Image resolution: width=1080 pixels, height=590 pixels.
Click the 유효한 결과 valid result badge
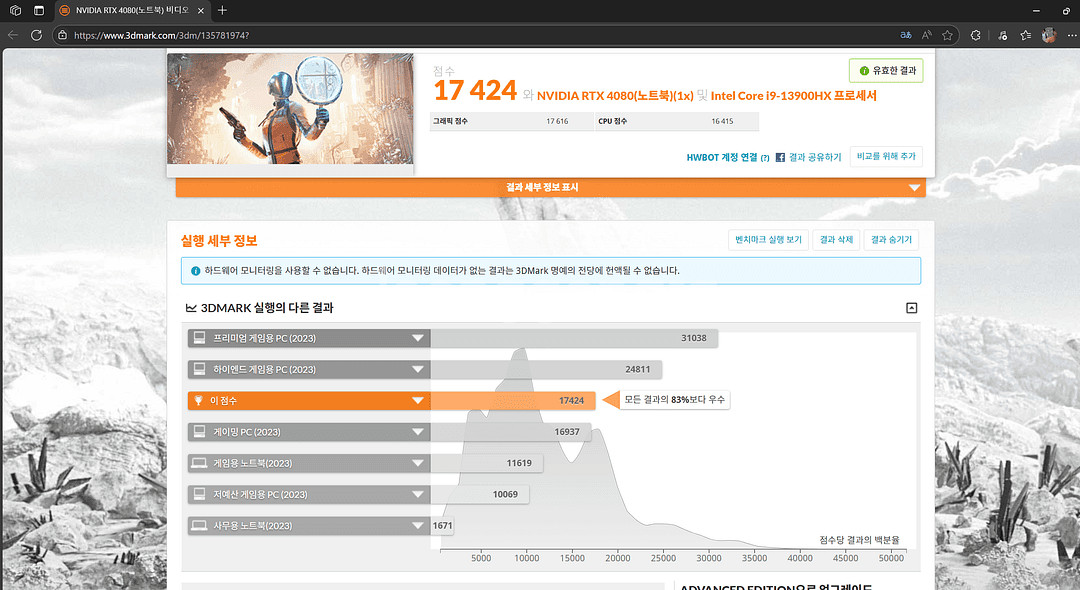point(886,70)
